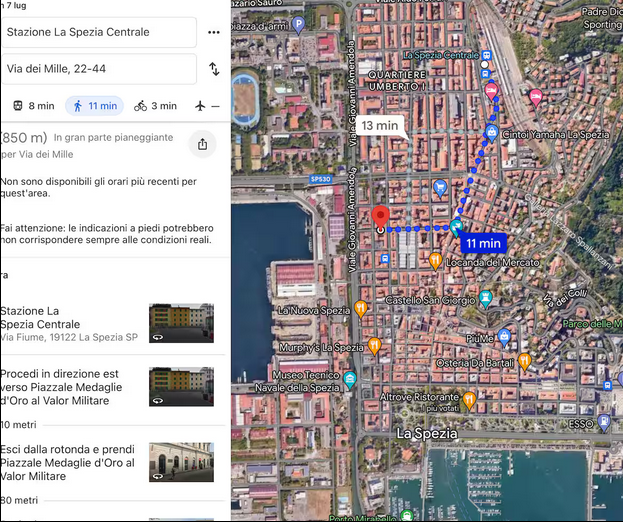The height and width of the screenshot is (522, 623).
Task: Edit the destination field Via dei Mille, 22-44
Action: (x=98, y=69)
